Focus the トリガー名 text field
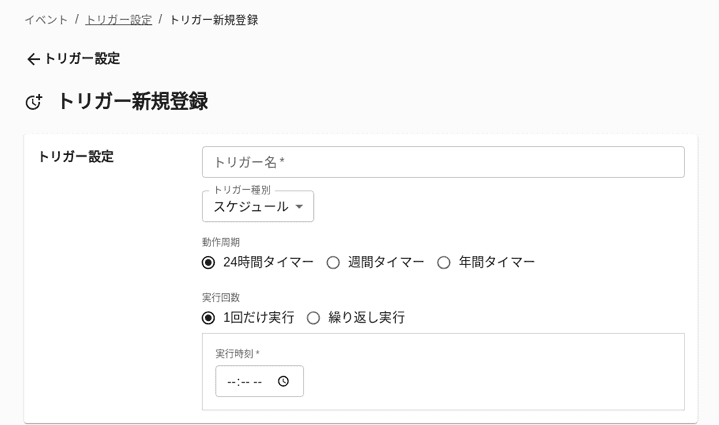Screen dimensions: 719x425 tap(443, 162)
